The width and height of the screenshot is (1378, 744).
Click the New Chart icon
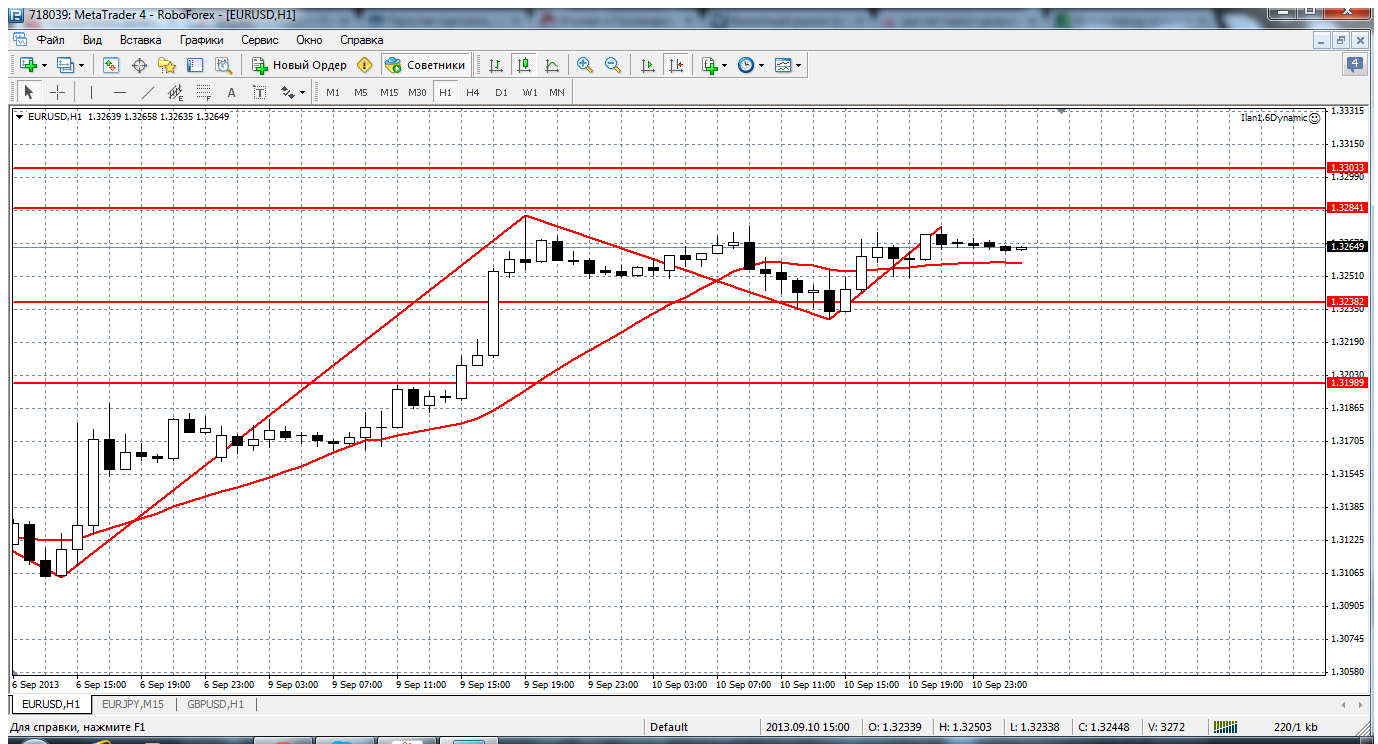(28, 65)
